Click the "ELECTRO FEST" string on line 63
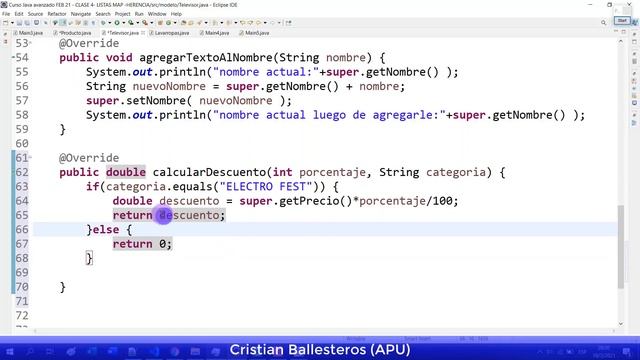Viewport: 640px width, 360px height. 266,187
